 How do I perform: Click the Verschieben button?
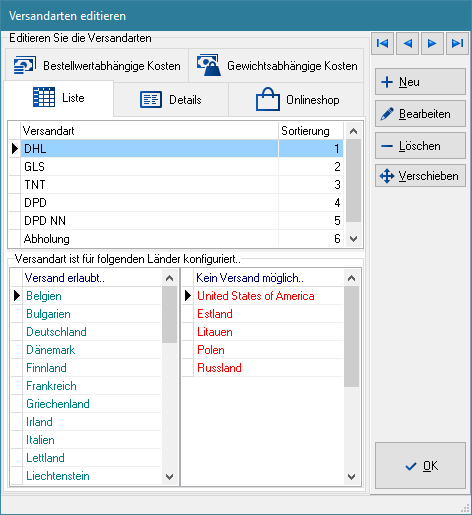[x=420, y=176]
